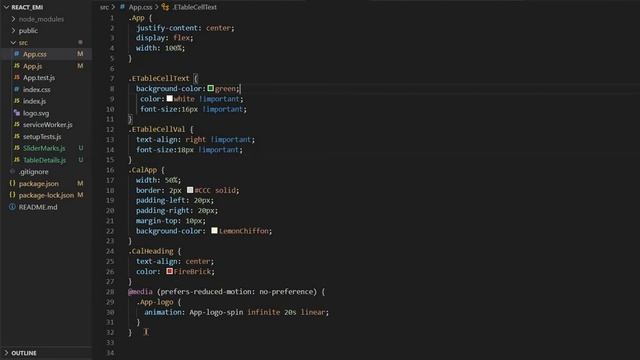Image resolution: width=640 pixels, height=360 pixels.
Task: Click the JS icon beside App.test.js
Action: [x=17, y=77]
